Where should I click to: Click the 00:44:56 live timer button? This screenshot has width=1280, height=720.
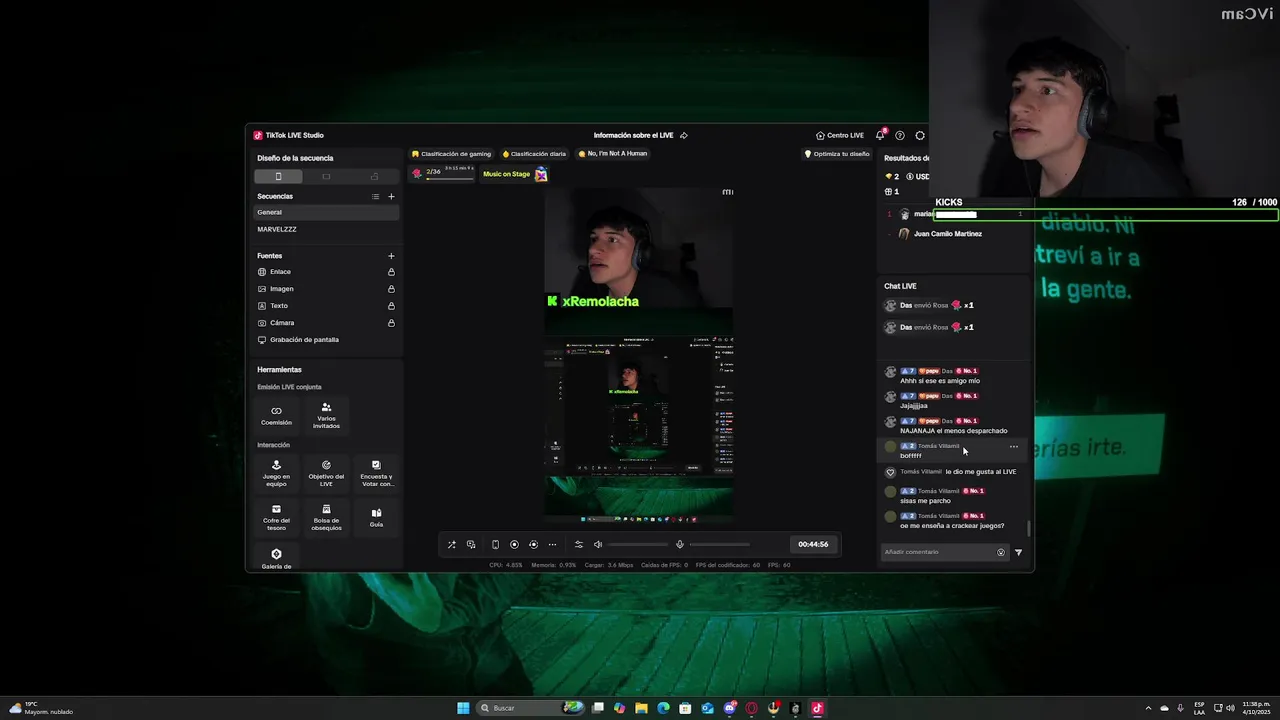(x=813, y=544)
